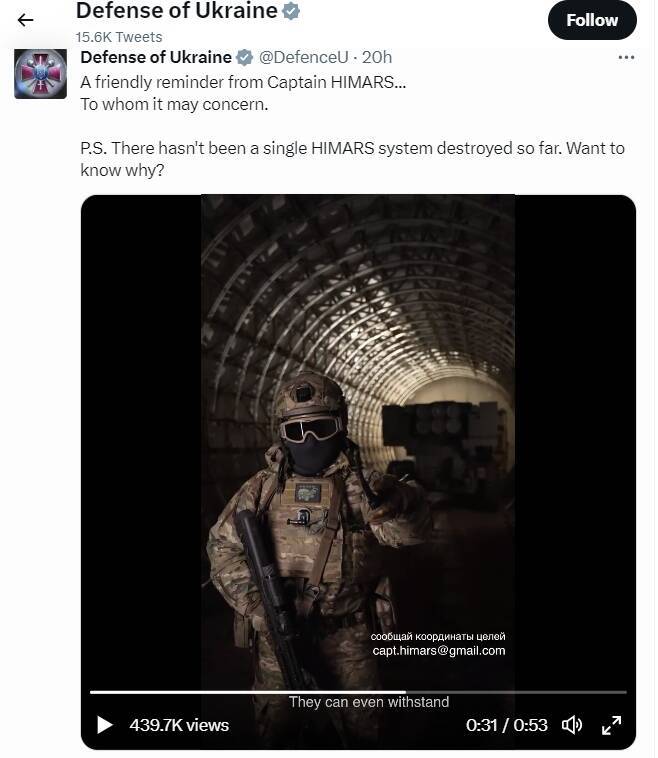Click the Defense of Ukraine header title
The height and width of the screenshot is (758, 658).
[x=176, y=11]
